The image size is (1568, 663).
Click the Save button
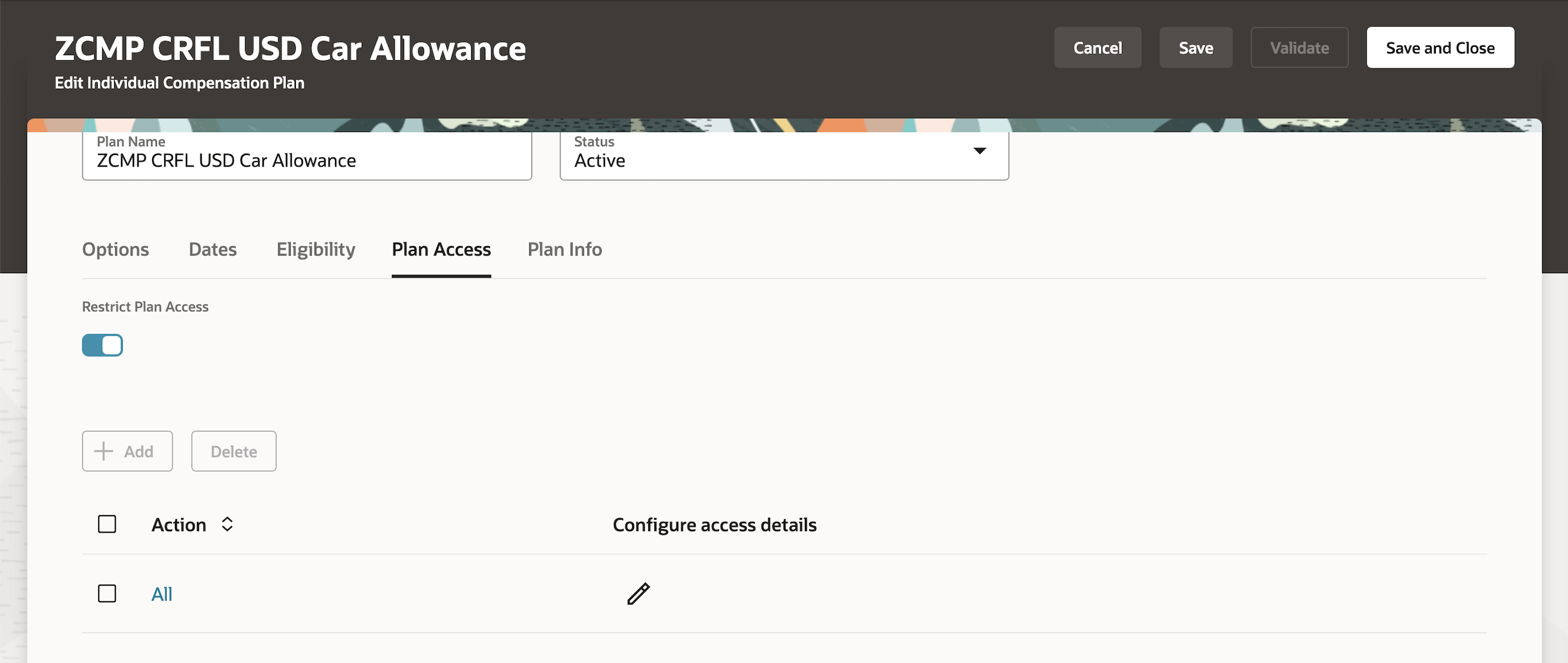[1196, 47]
